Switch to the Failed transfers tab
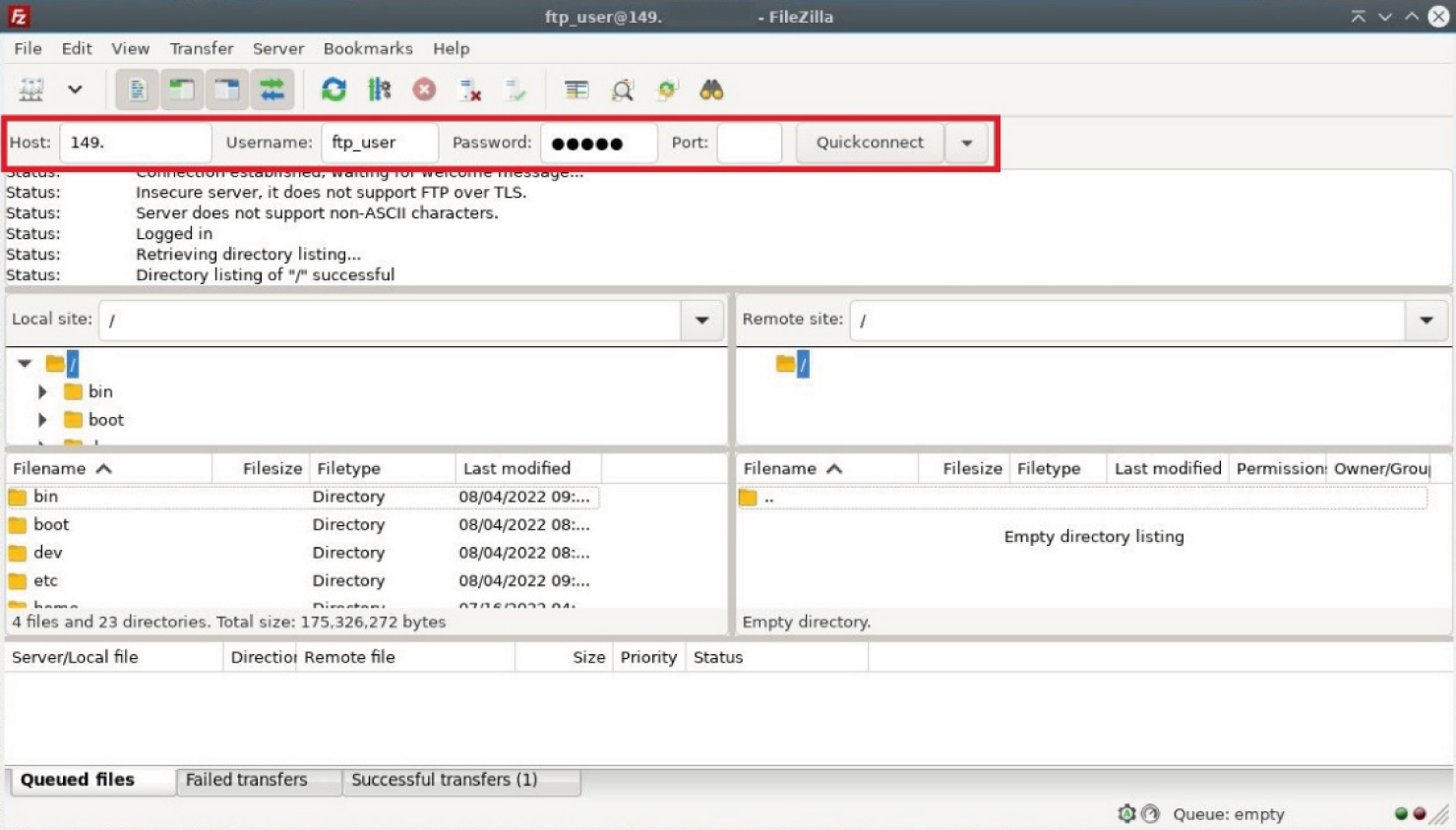This screenshot has width=1456, height=830. click(247, 780)
